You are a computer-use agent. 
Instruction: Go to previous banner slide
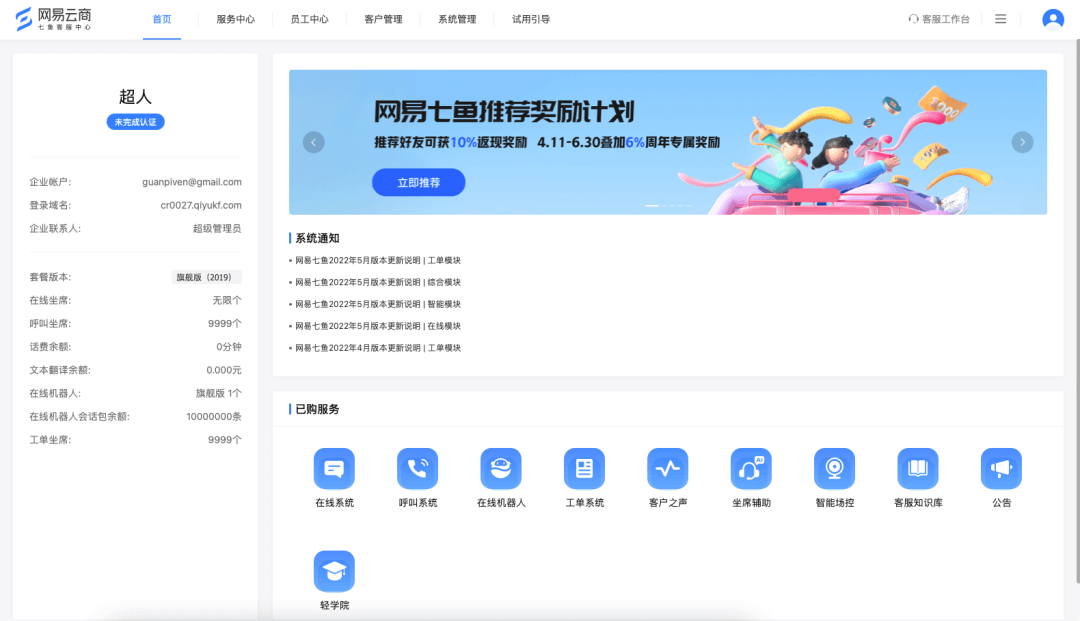pos(313,142)
